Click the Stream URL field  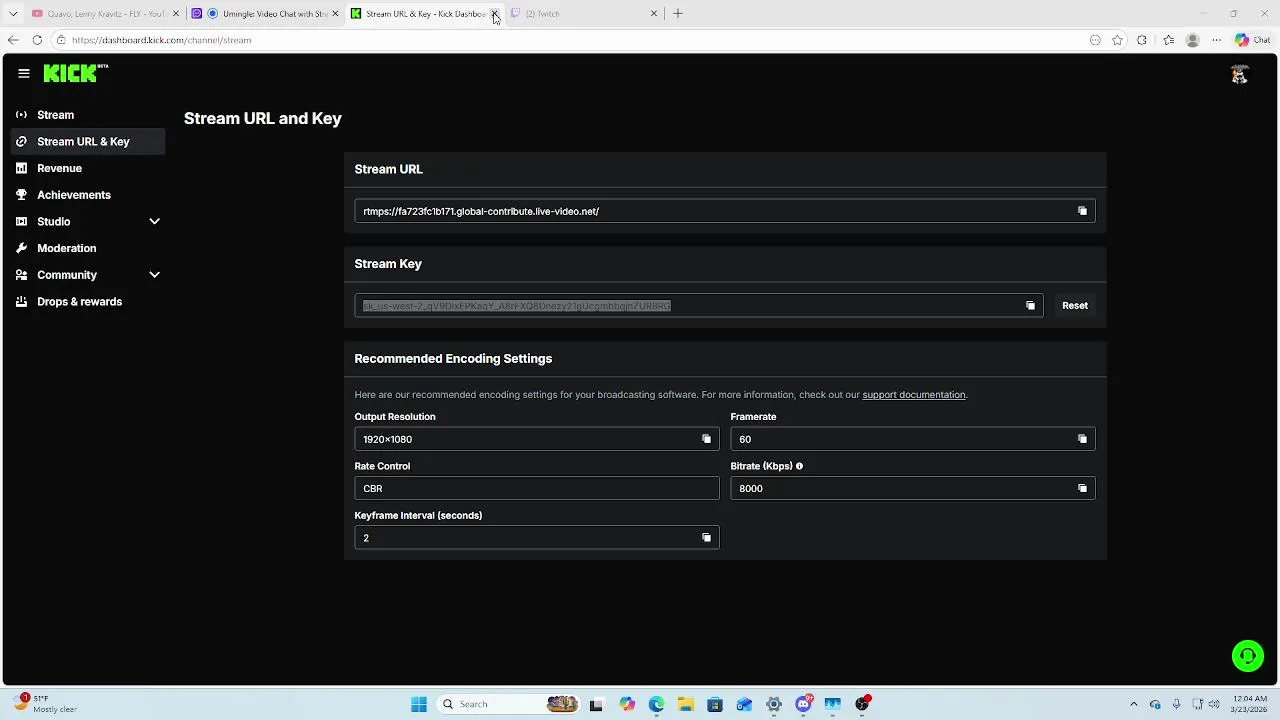(x=725, y=211)
